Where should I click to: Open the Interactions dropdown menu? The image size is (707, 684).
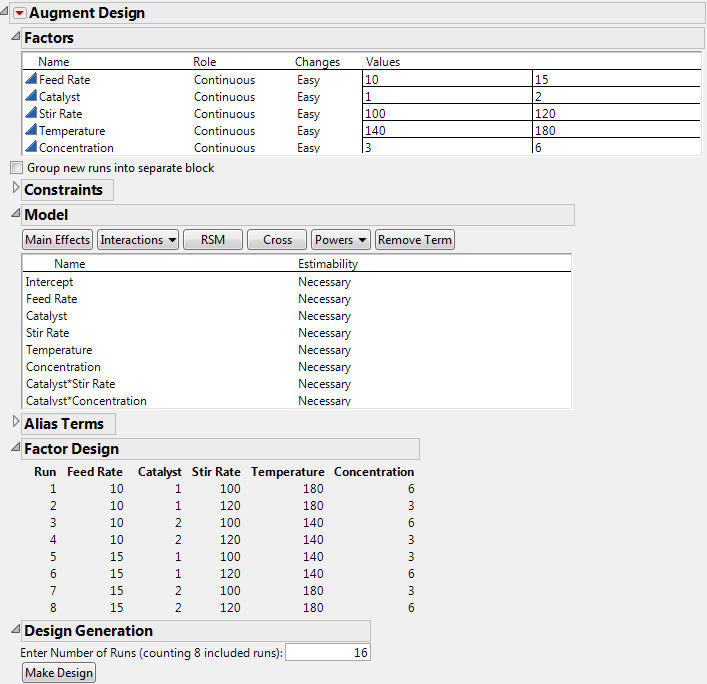coord(138,240)
